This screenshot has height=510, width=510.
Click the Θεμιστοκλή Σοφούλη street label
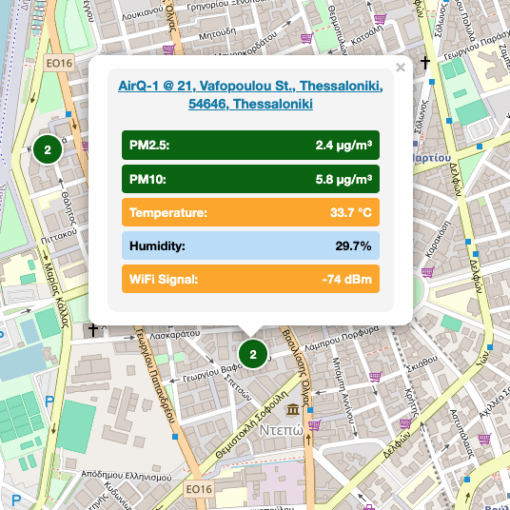point(252,425)
